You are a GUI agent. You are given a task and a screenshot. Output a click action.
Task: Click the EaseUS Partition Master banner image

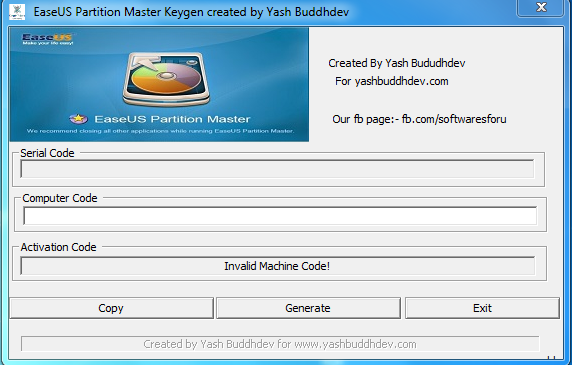pos(159,84)
